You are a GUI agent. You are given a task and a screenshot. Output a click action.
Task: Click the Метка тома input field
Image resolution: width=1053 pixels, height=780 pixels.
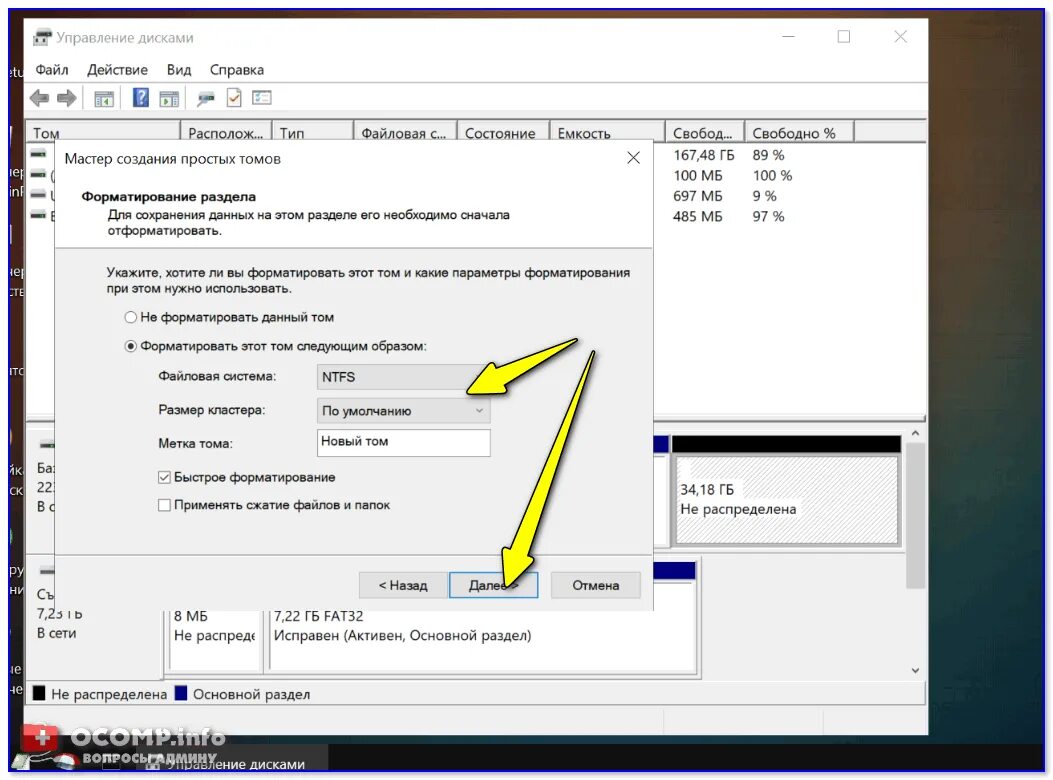tap(403, 443)
